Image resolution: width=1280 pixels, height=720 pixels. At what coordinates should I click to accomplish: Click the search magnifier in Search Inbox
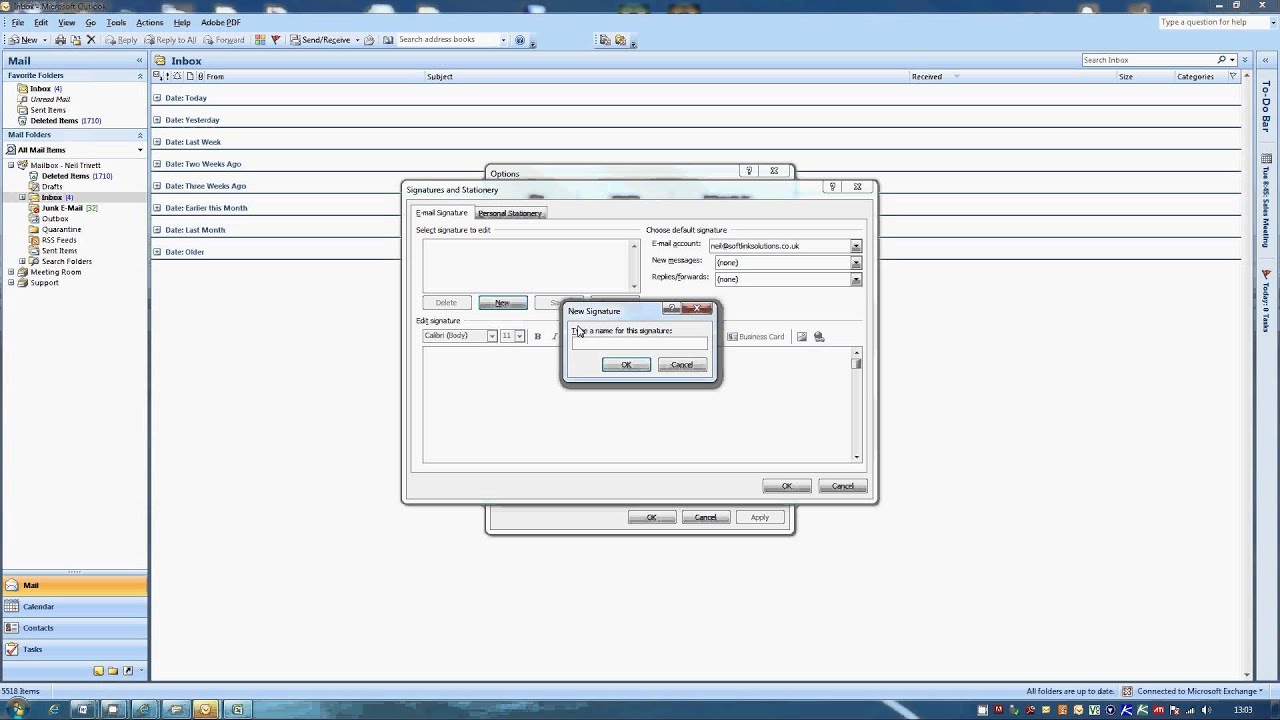point(1222,60)
